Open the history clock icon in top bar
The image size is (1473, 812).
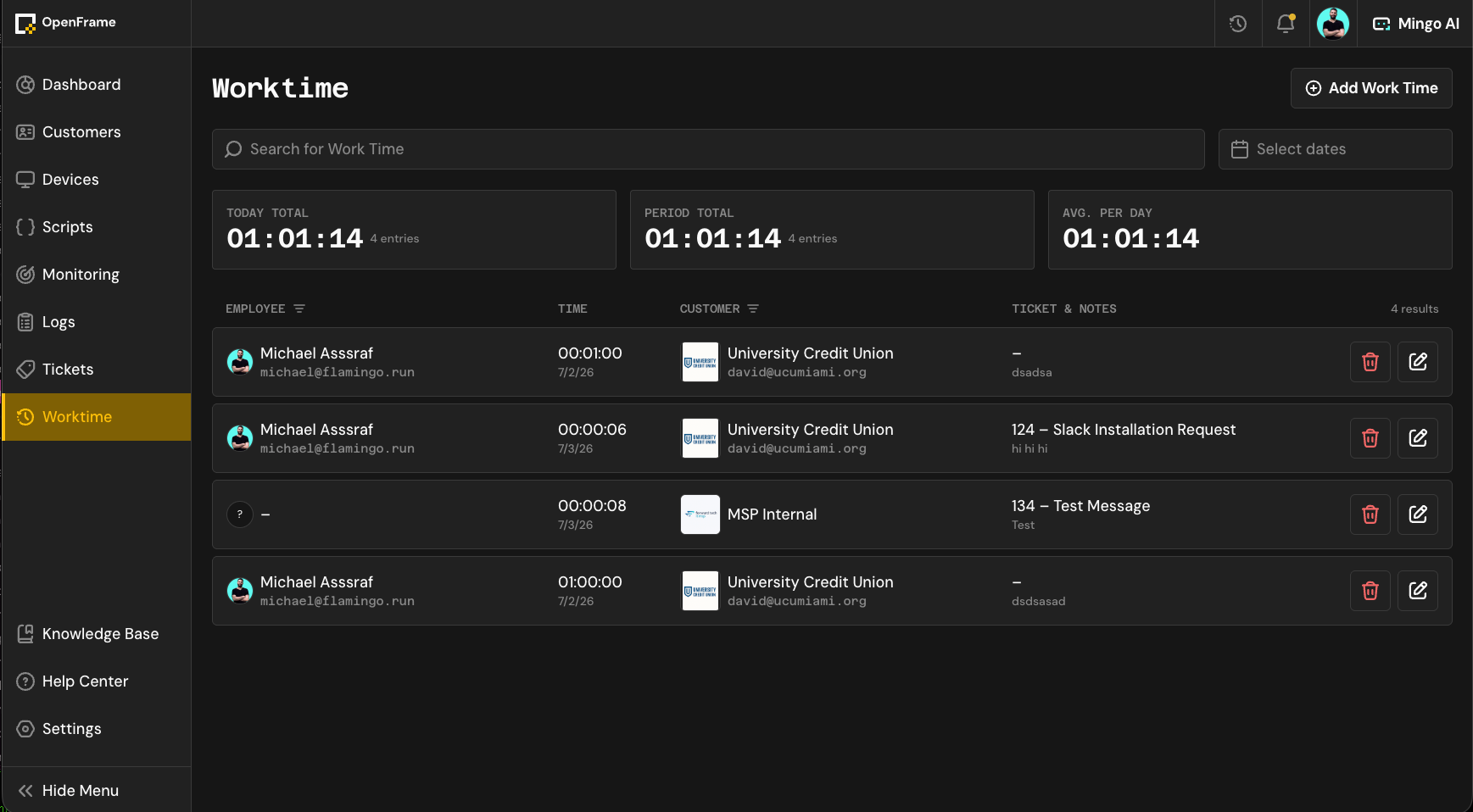[1238, 24]
